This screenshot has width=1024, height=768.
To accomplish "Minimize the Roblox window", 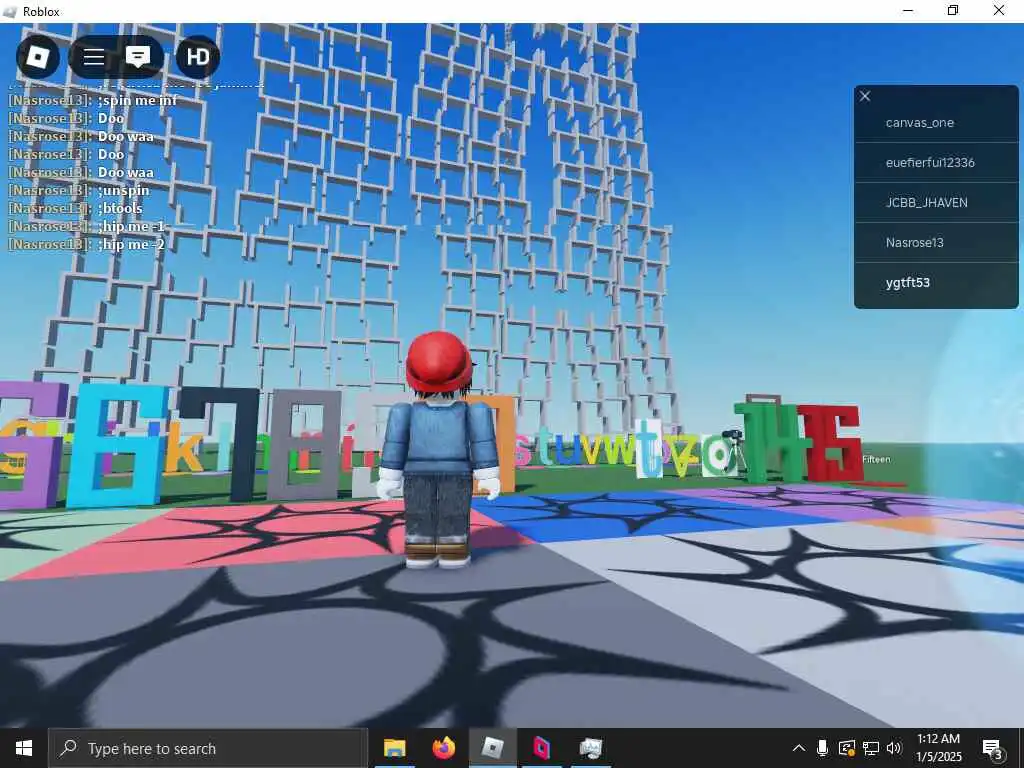I will click(908, 10).
